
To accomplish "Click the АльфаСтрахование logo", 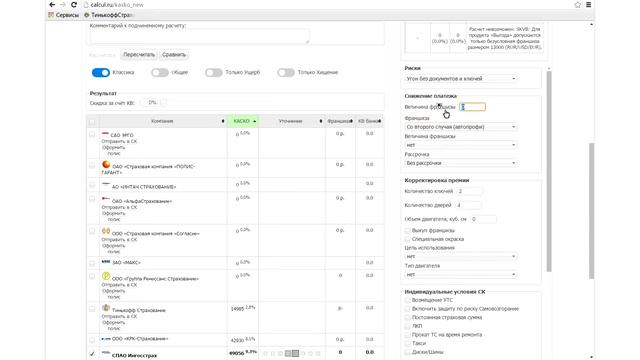I will [106, 199].
